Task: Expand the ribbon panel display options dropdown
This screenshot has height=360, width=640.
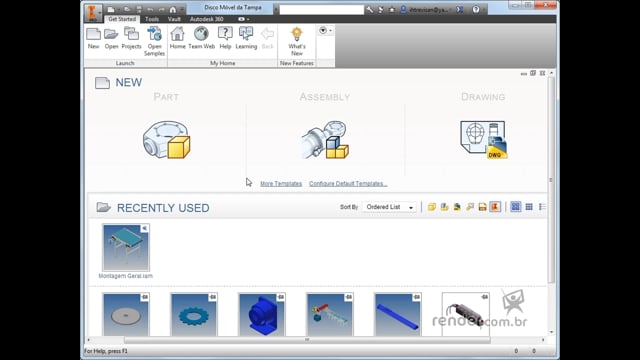Action: point(325,31)
